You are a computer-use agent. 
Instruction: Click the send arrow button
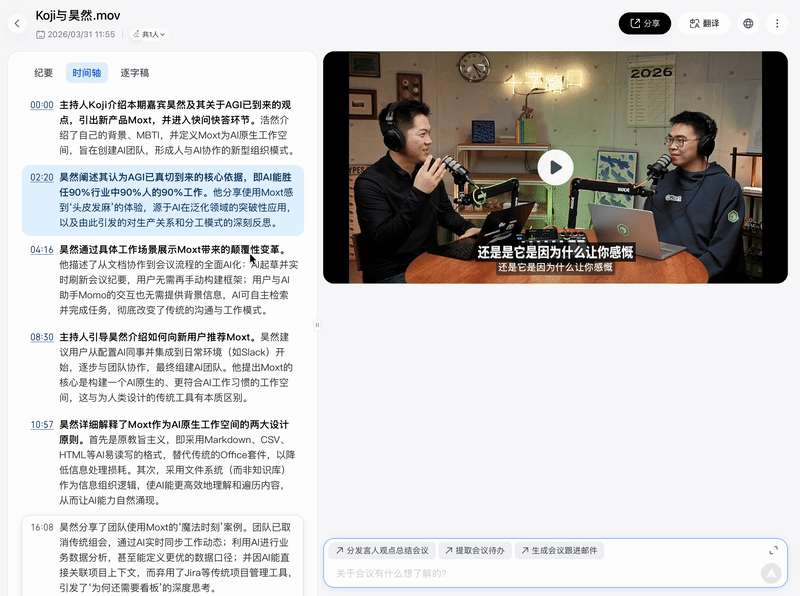tap(771, 574)
